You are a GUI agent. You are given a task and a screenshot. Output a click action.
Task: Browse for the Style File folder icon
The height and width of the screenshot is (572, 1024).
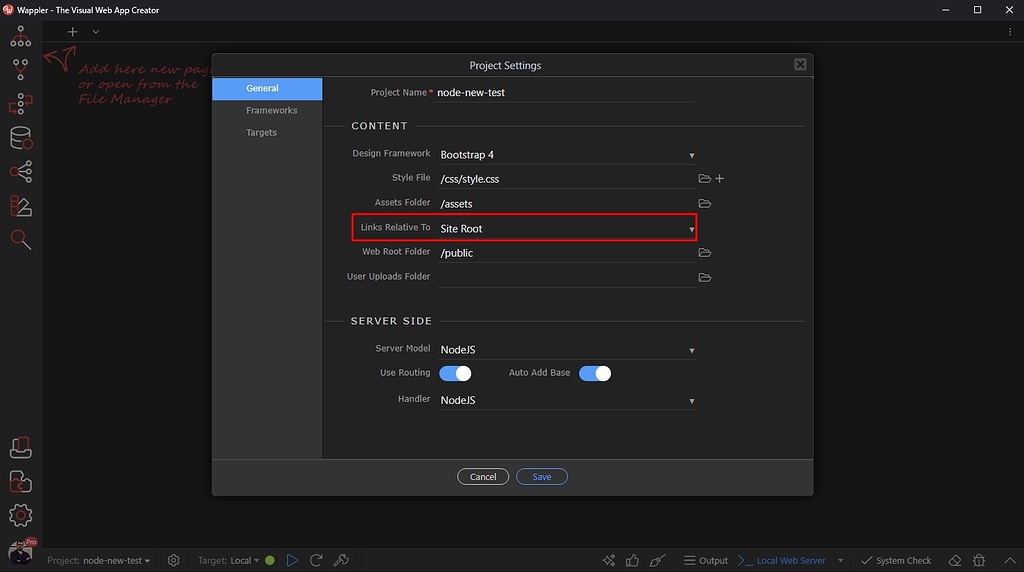click(704, 178)
